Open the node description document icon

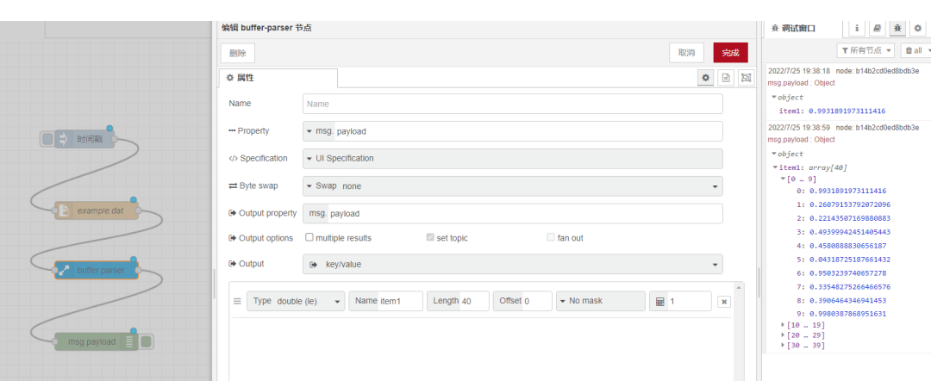pos(726,78)
